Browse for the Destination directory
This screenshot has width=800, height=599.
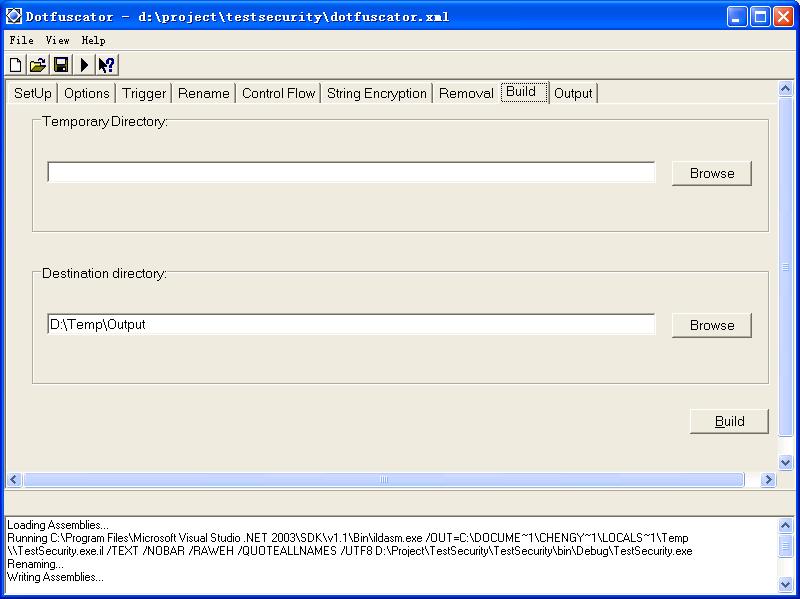(x=711, y=325)
